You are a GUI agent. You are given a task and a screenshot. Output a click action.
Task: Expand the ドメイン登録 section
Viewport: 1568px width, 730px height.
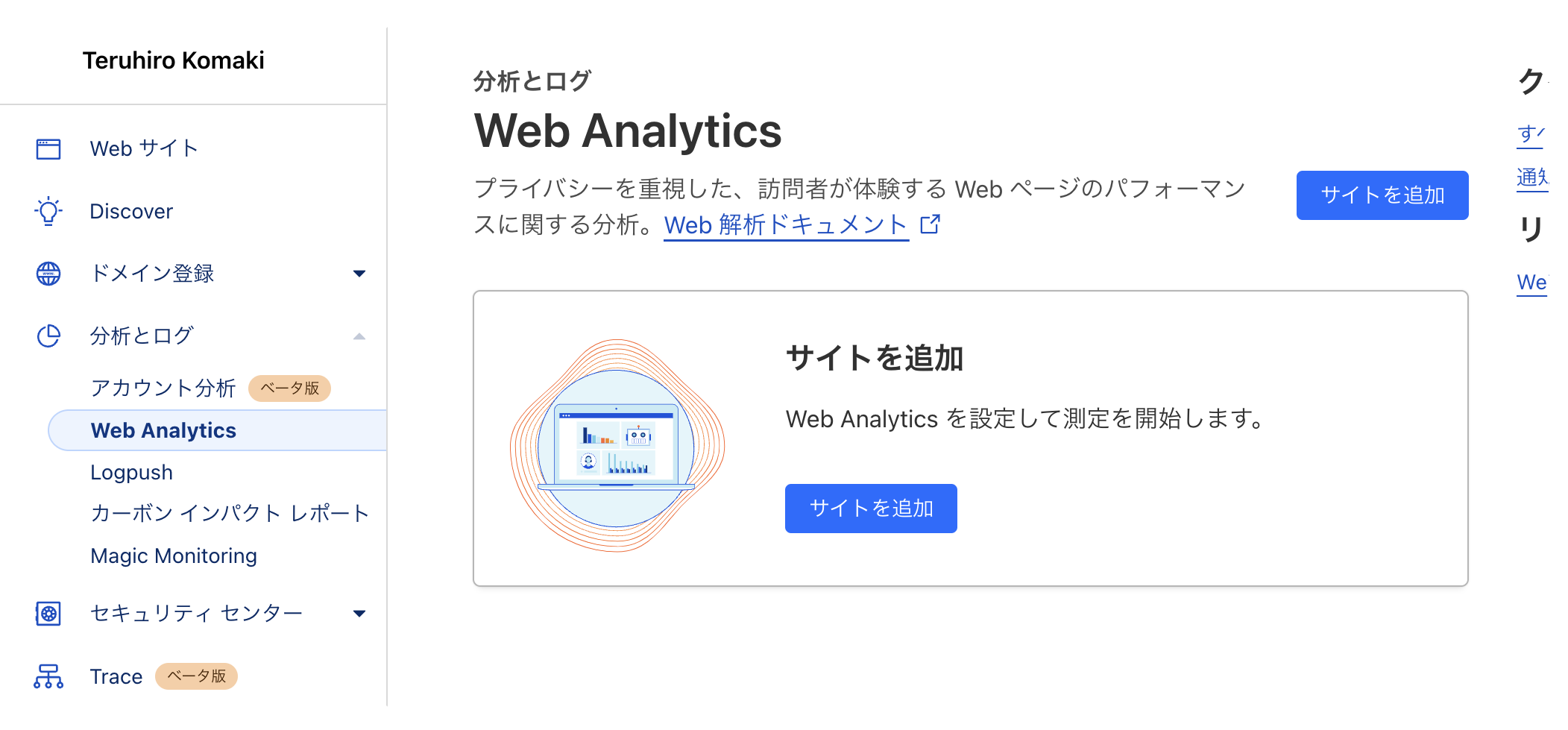coord(360,274)
